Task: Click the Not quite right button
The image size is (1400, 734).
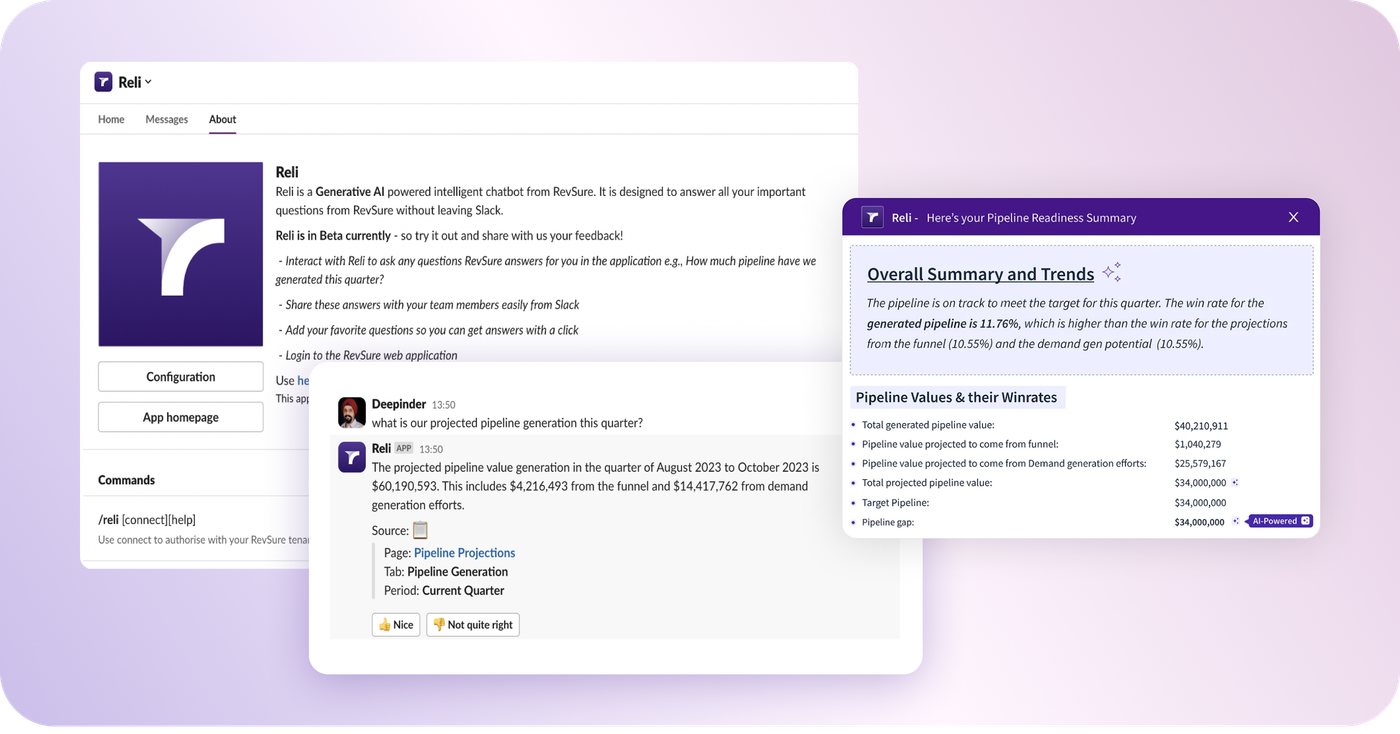Action: [473, 624]
